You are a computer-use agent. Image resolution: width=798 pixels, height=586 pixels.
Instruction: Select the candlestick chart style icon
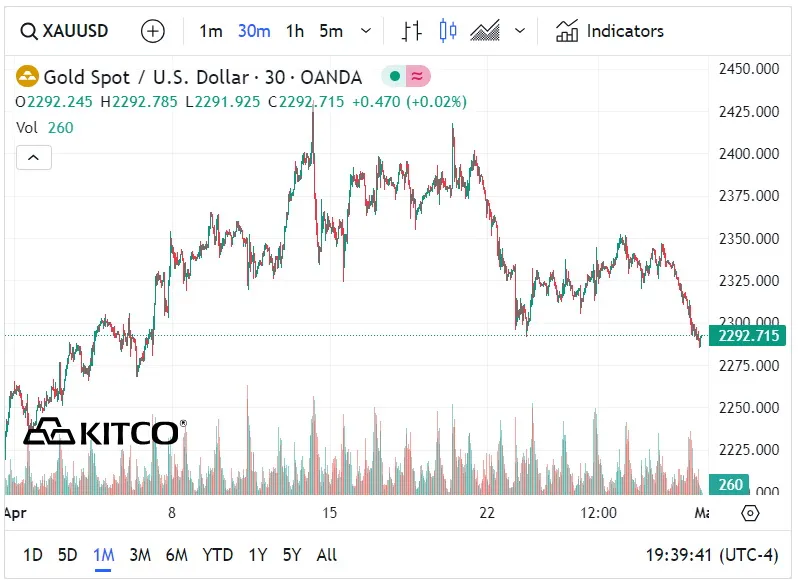pyautogui.click(x=448, y=31)
